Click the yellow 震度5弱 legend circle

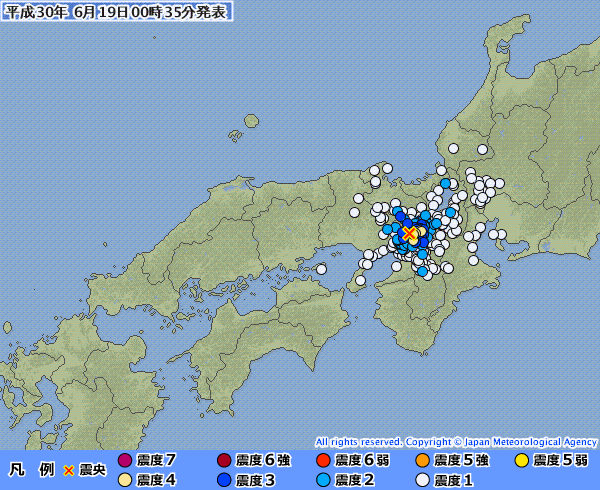(x=522, y=460)
